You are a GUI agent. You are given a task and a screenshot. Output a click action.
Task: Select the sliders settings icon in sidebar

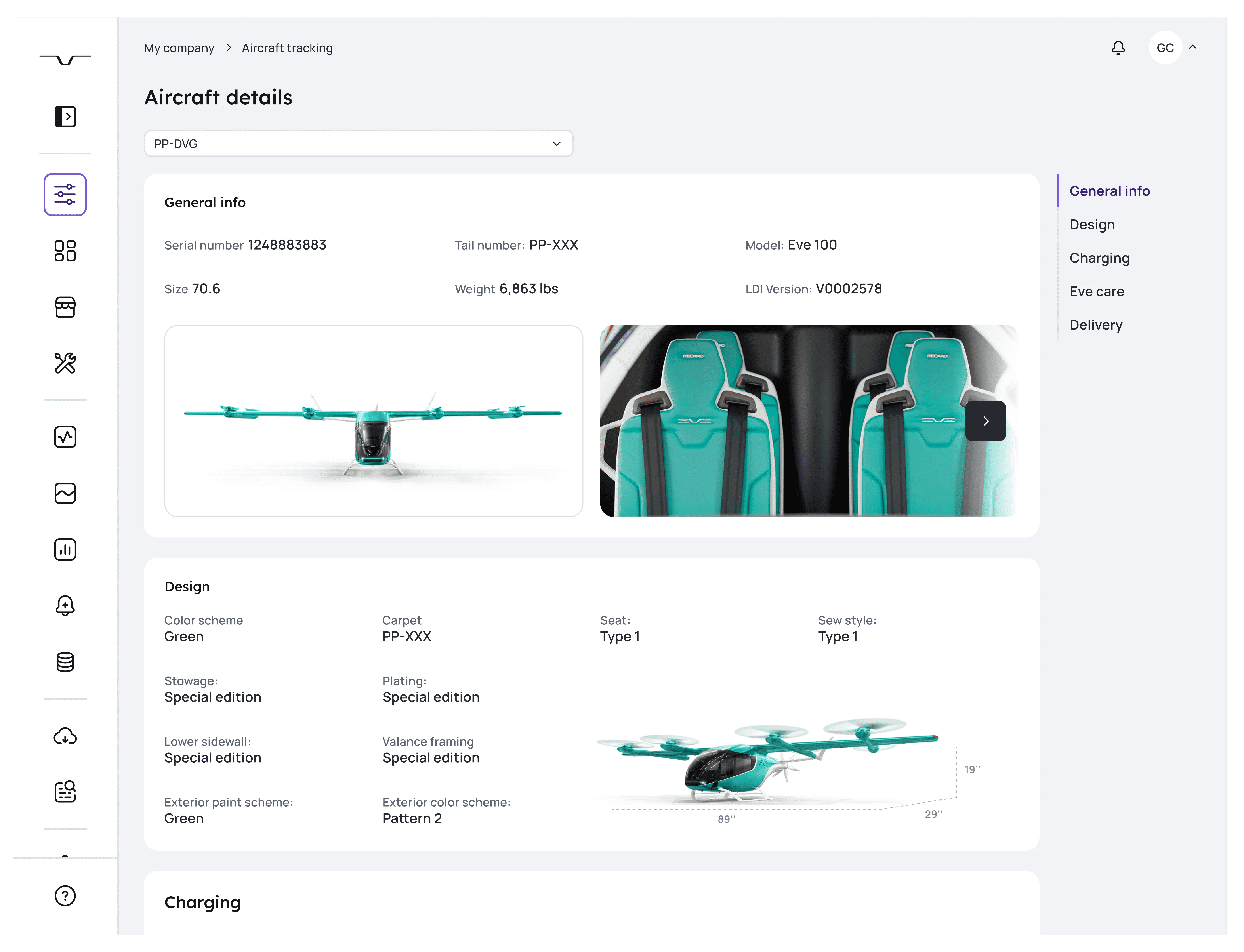point(65,194)
